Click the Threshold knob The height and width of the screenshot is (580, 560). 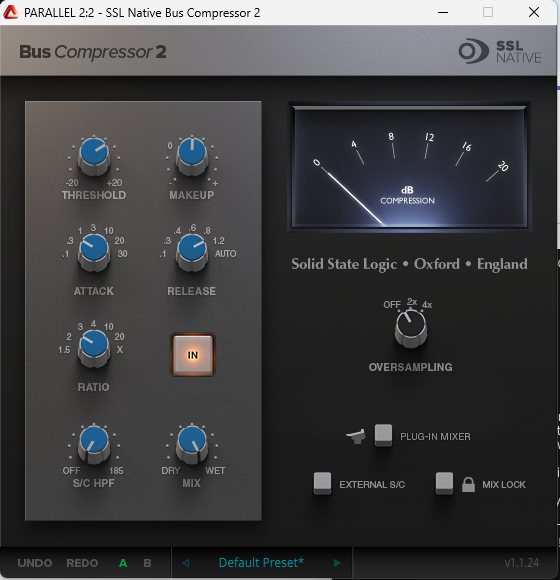point(94,156)
